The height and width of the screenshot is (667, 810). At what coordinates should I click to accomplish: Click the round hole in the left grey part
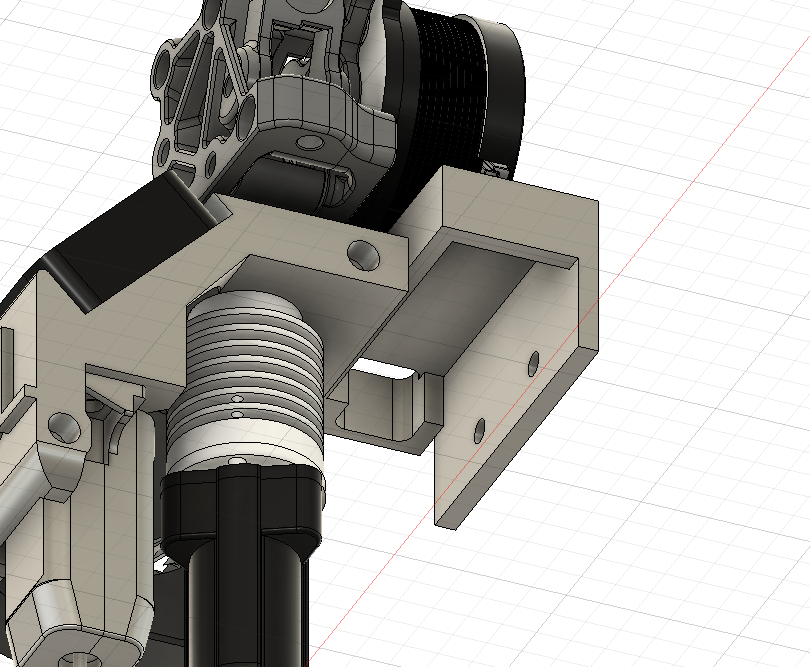coord(63,426)
